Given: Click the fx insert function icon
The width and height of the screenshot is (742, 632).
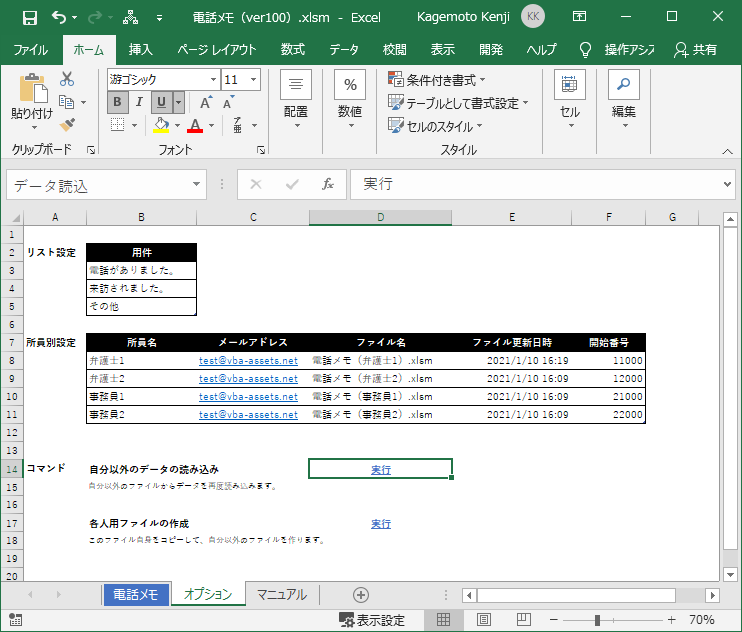Looking at the screenshot, I should point(327,184).
